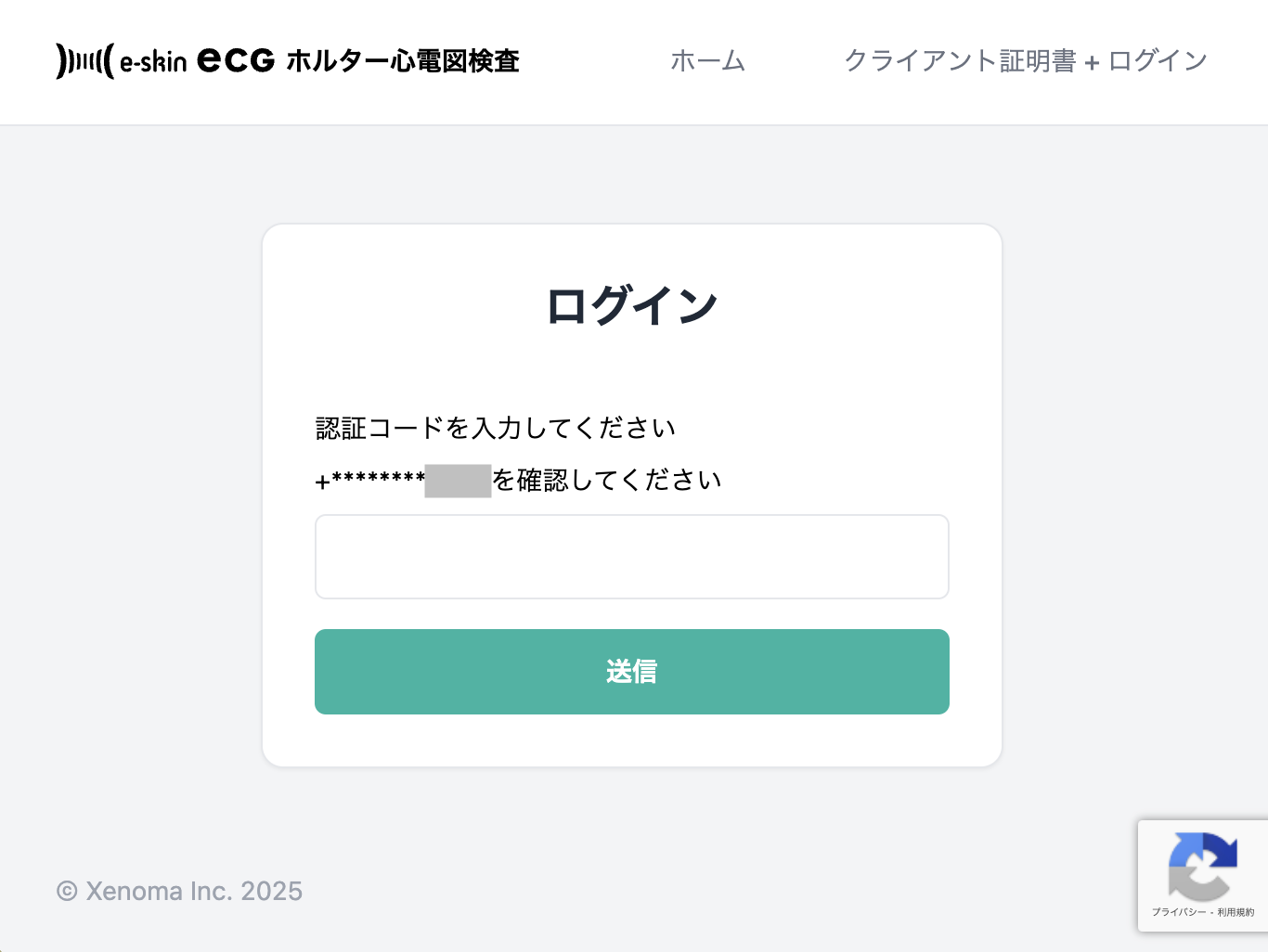Click the Xenoma Inc. 2025 footer text
The image size is (1268, 952).
(194, 892)
